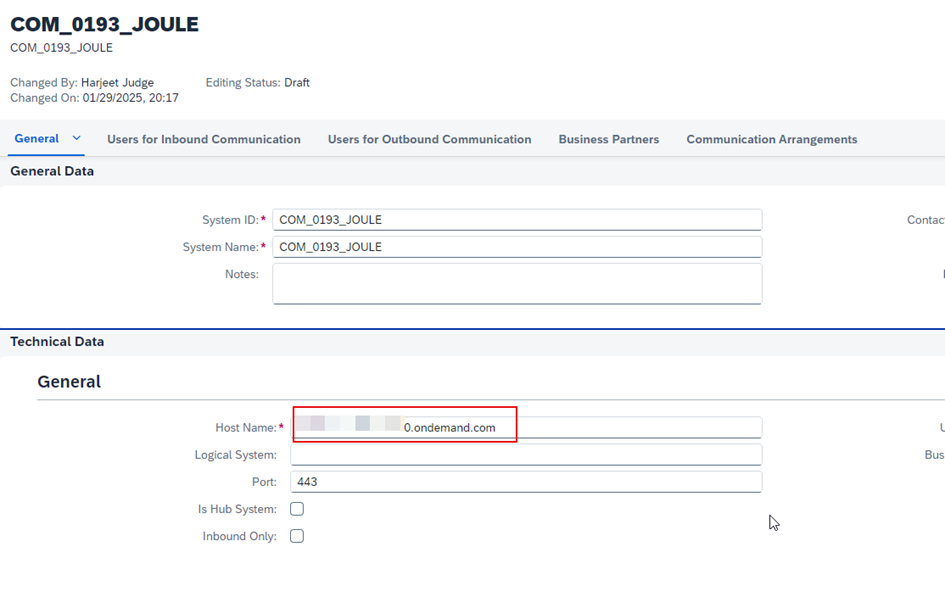945x597 pixels.
Task: Open the Communication Arrangements tab
Action: click(771, 140)
